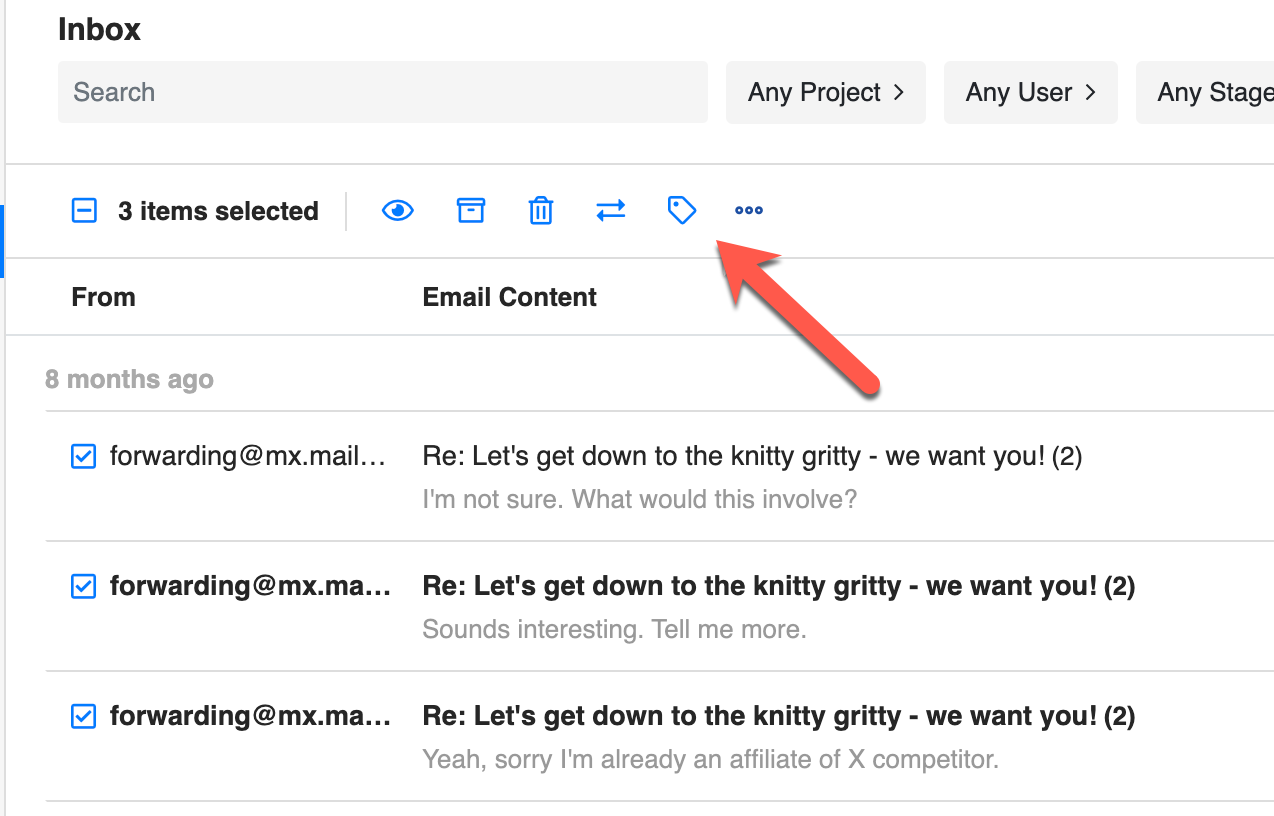
Task: Click the eye icon to mark as read
Action: (x=398, y=211)
